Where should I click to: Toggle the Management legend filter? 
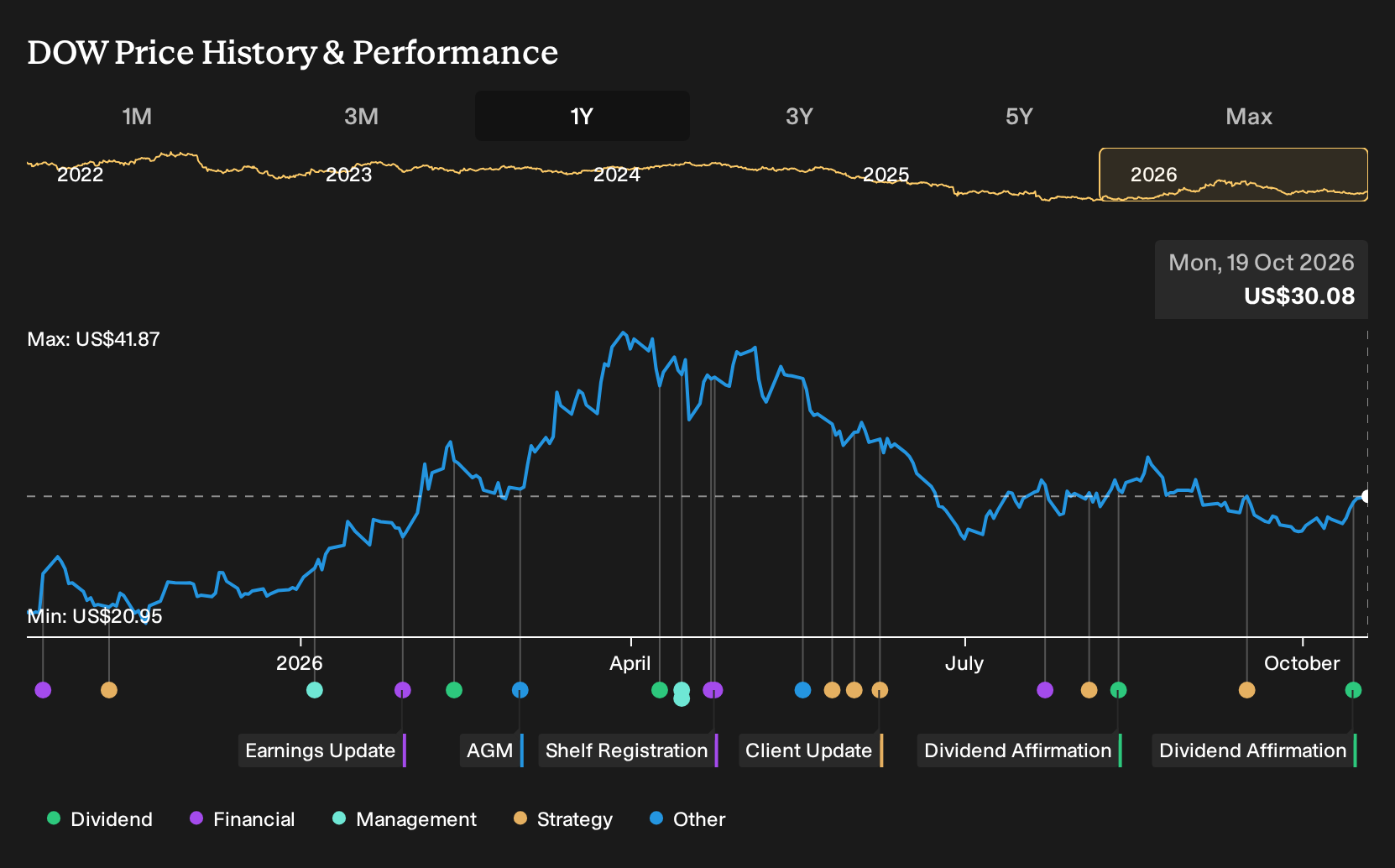[x=405, y=819]
